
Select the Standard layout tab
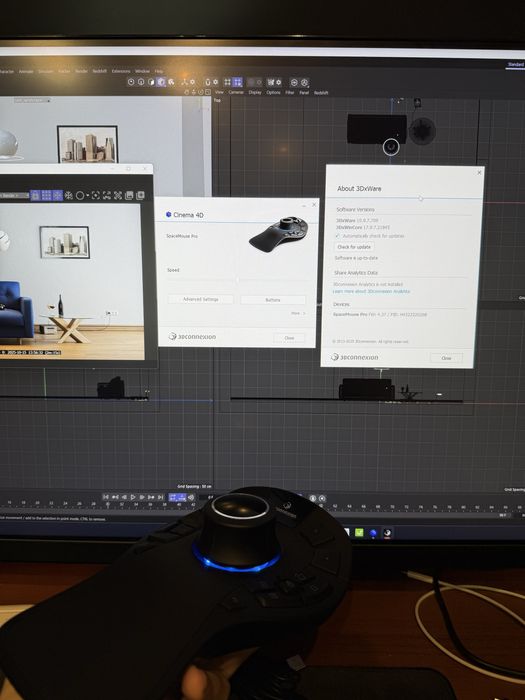515,65
